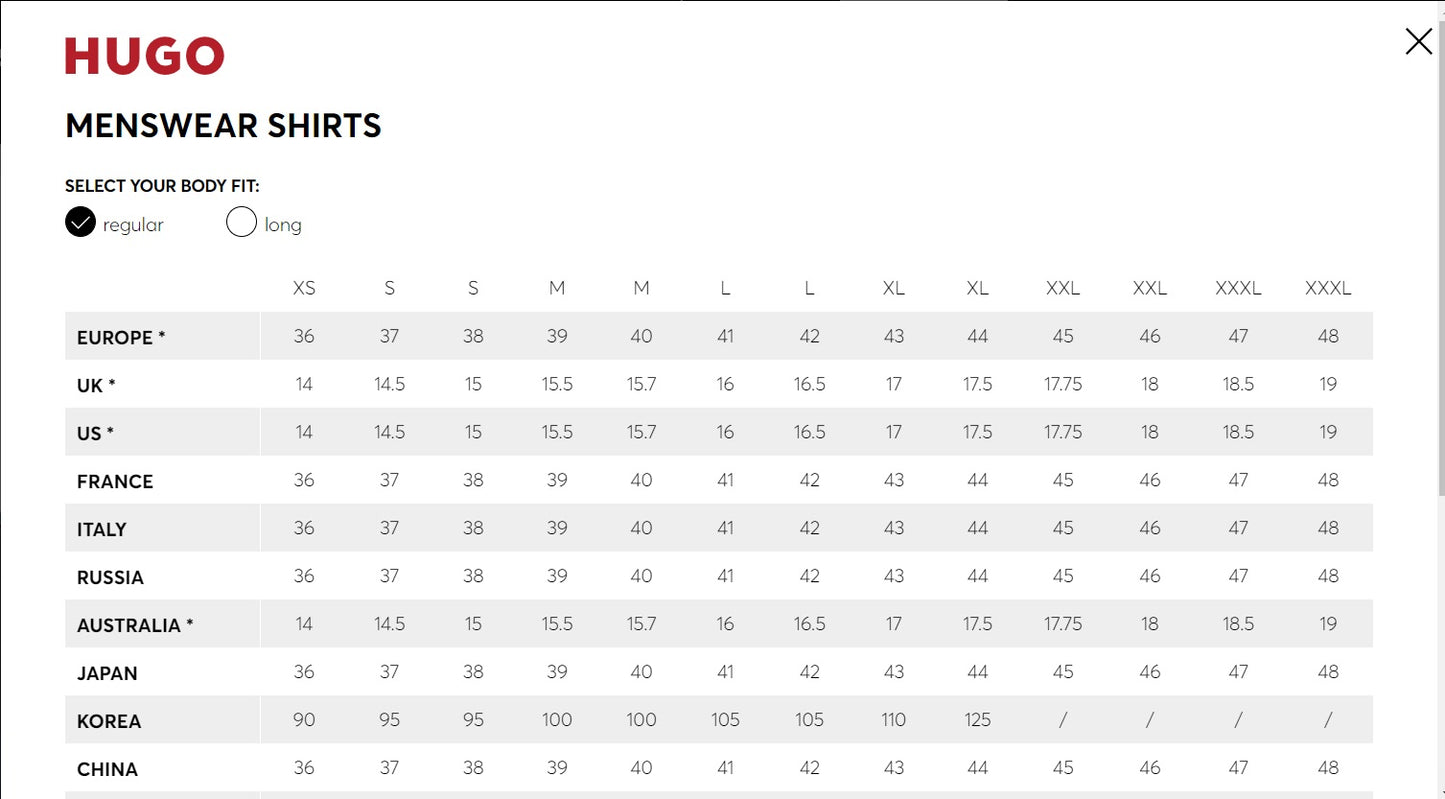Click Korea size 125 cell
The height and width of the screenshot is (799, 1445).
point(978,720)
